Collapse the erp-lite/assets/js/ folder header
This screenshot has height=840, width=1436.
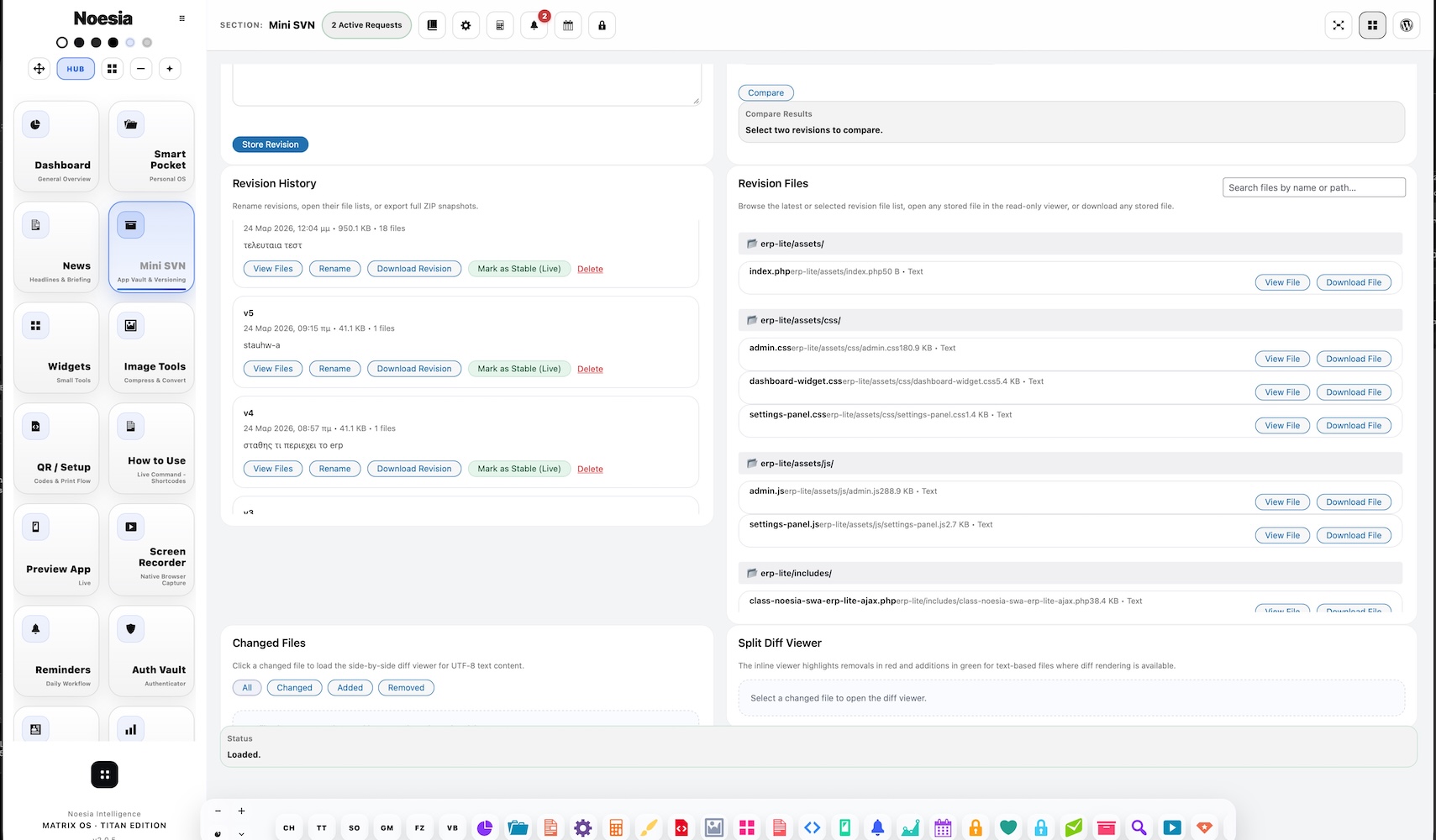click(x=1070, y=464)
